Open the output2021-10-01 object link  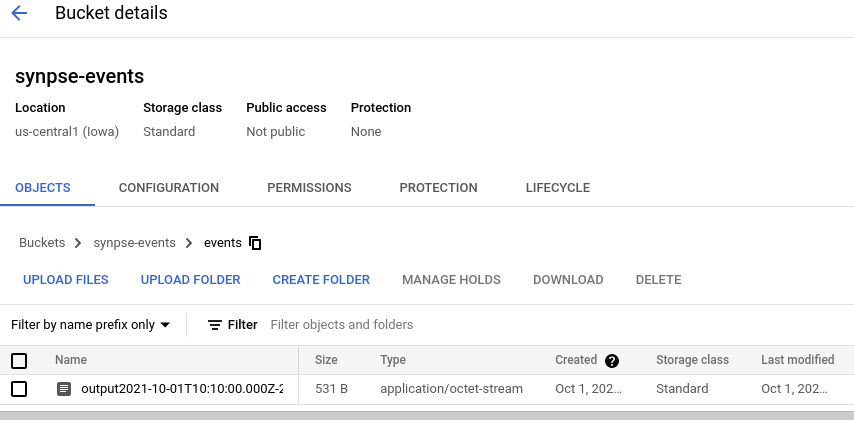tap(182, 389)
